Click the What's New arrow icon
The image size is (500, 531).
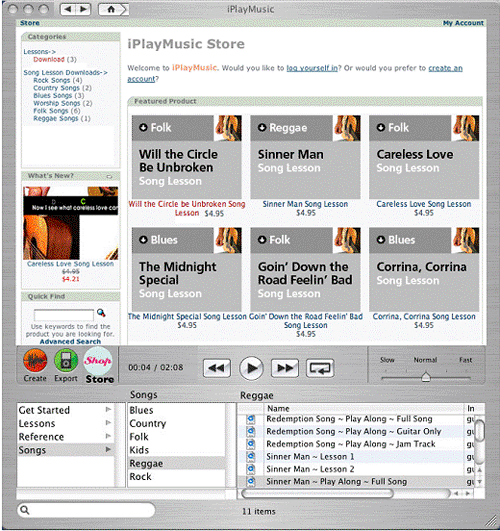tap(109, 176)
